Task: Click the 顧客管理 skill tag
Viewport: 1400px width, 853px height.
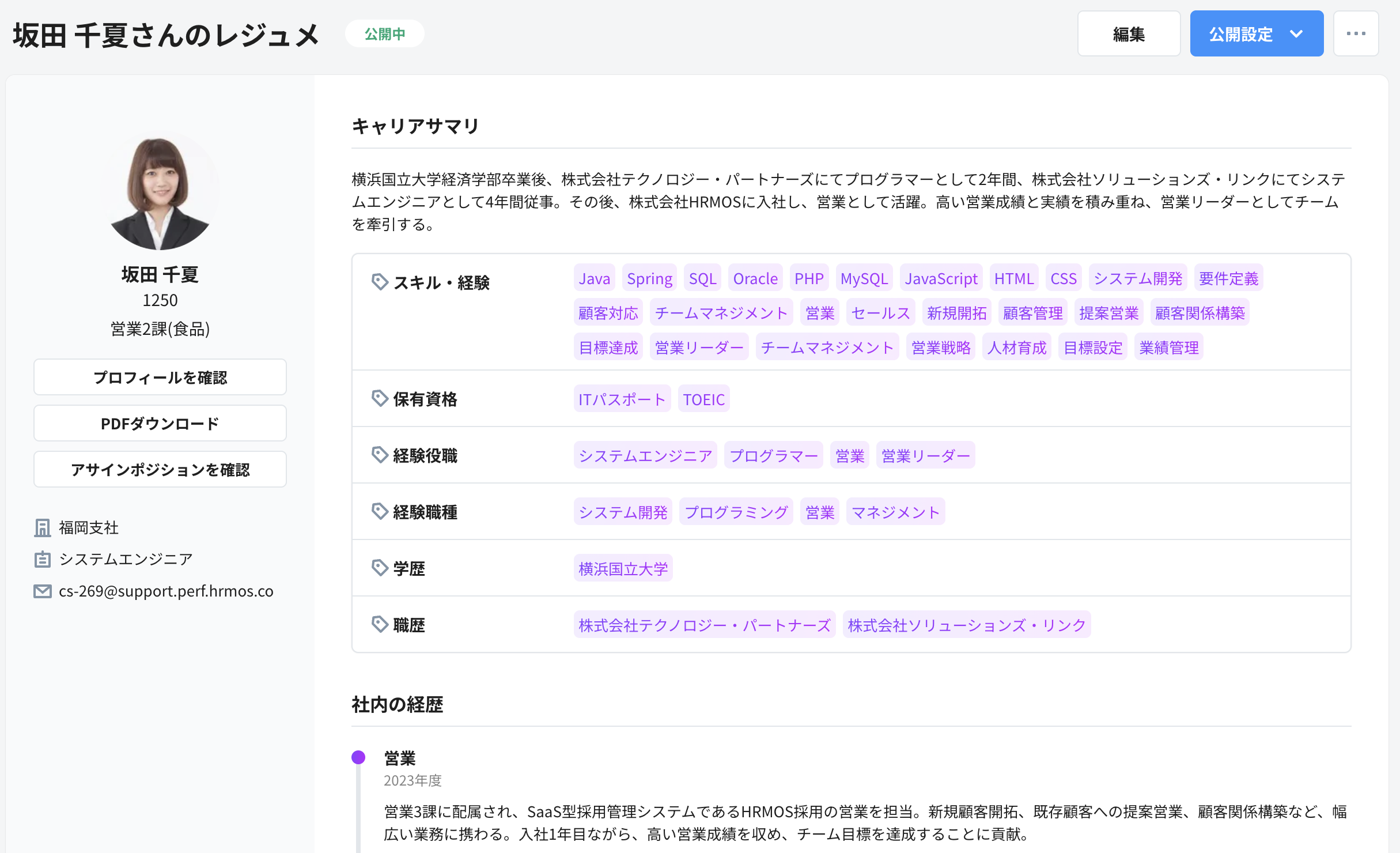Action: point(1032,313)
